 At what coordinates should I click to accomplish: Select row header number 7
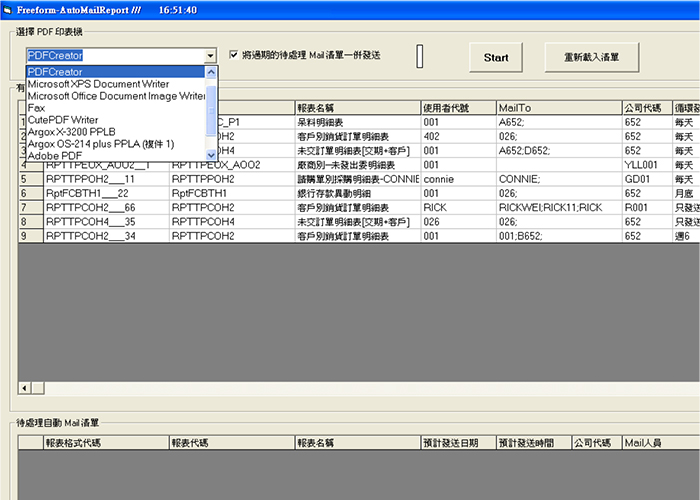tap(31, 208)
